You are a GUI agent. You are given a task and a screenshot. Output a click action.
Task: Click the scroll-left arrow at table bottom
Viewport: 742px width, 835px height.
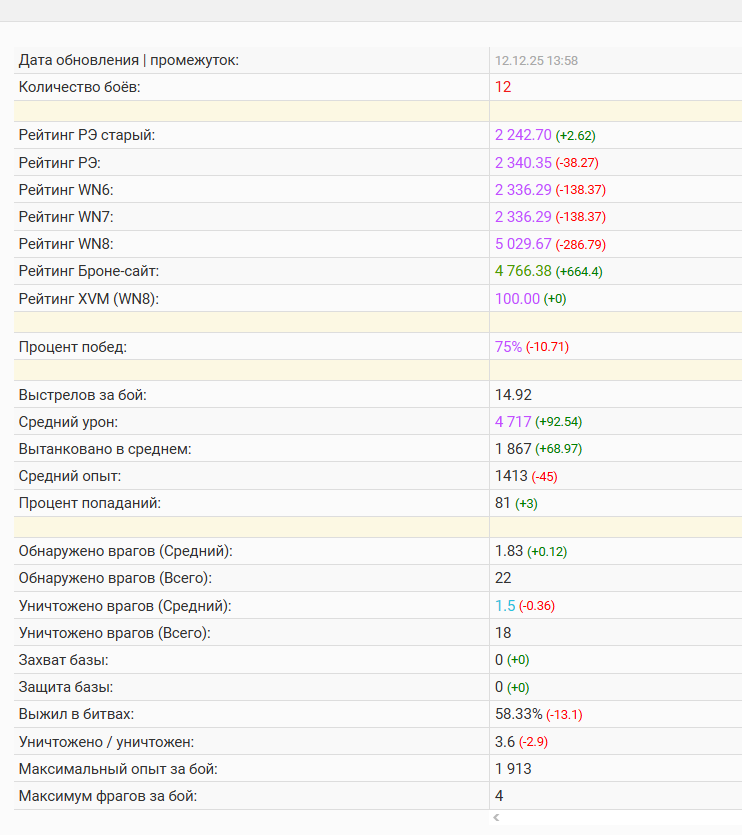[x=497, y=818]
